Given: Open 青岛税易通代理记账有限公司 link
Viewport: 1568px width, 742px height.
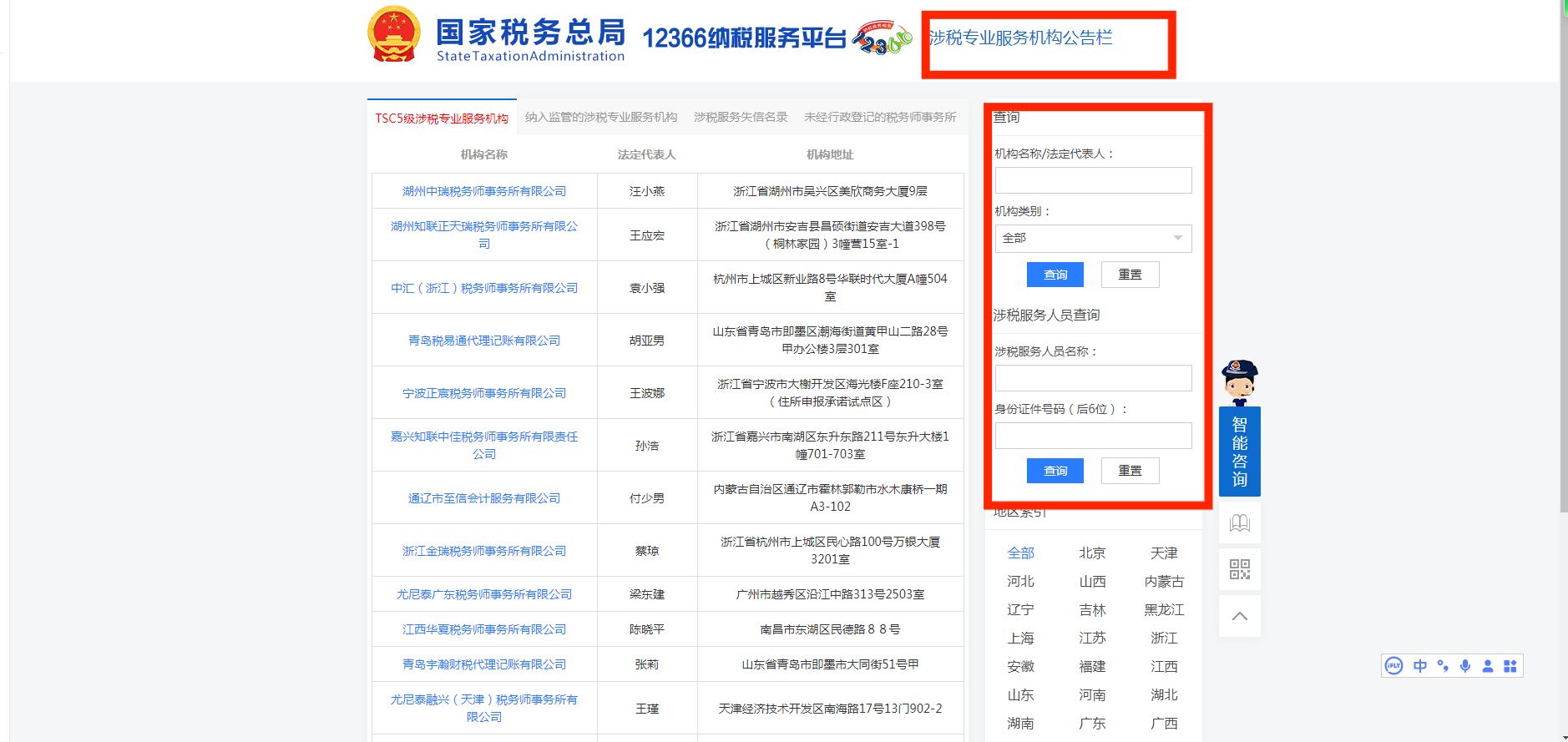Looking at the screenshot, I should (484, 341).
